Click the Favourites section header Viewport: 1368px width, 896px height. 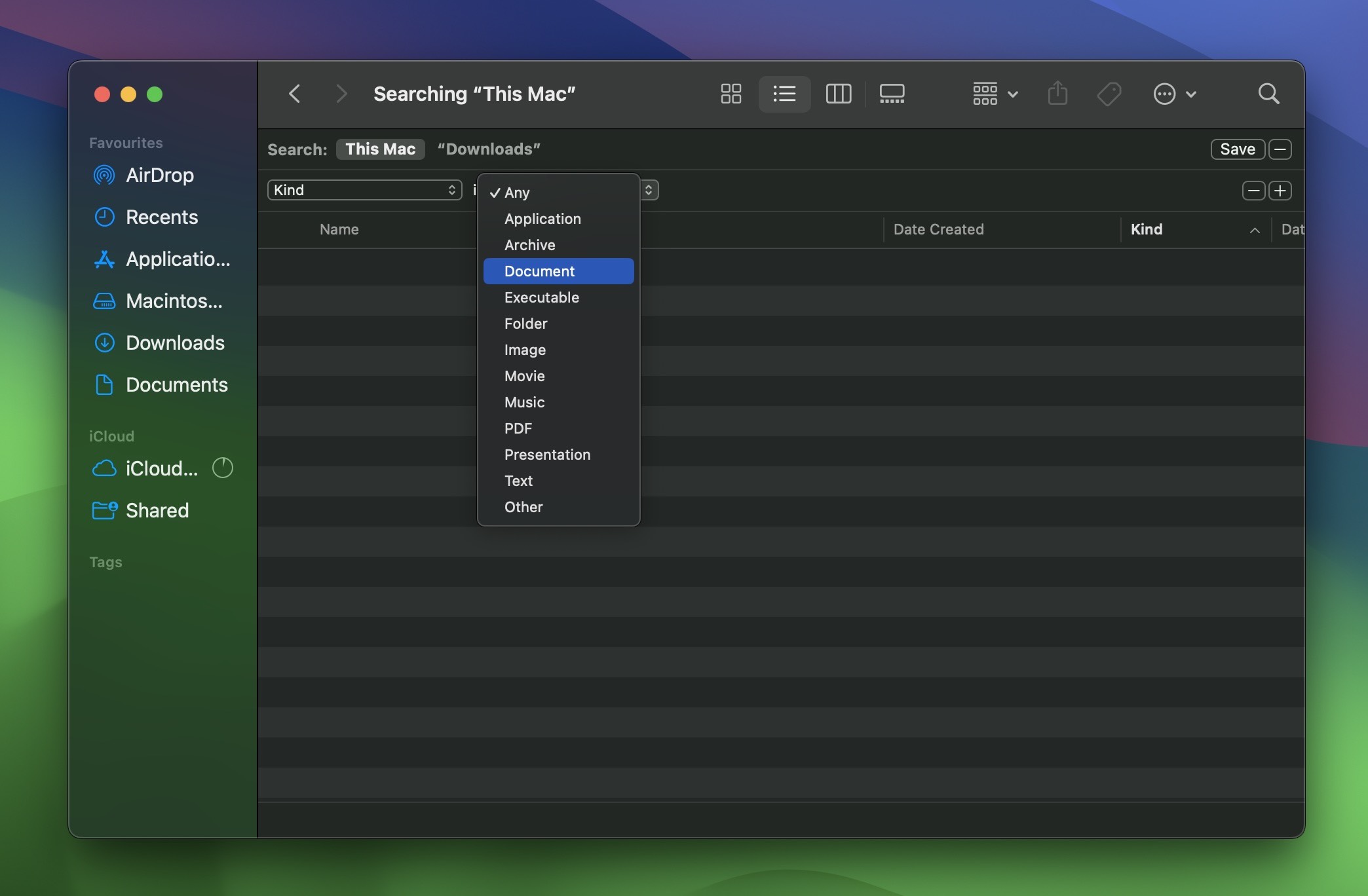point(126,143)
